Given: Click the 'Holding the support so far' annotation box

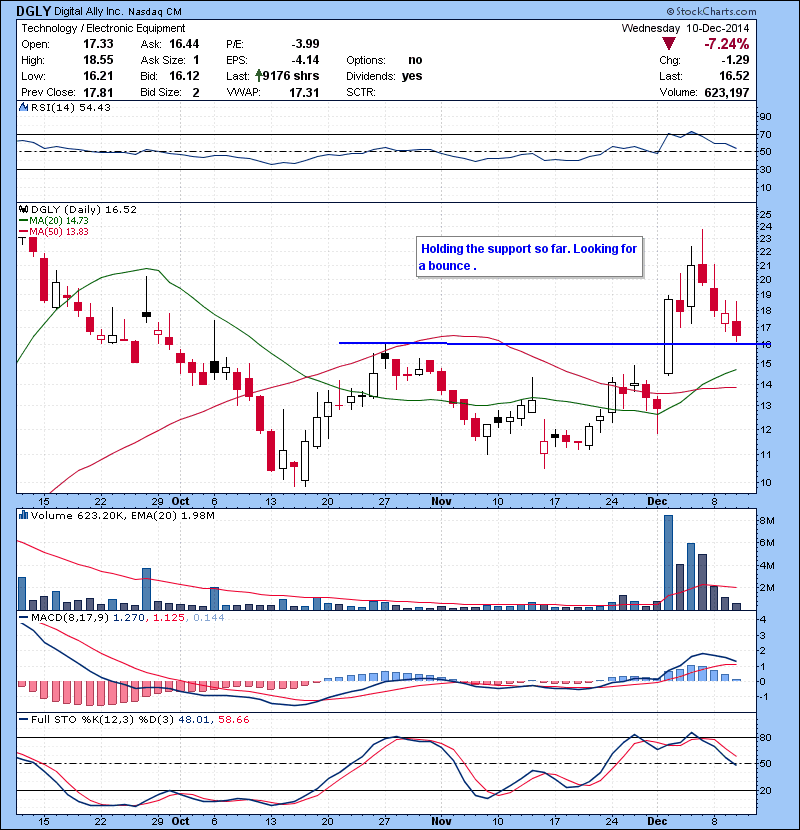Looking at the screenshot, I should click(529, 257).
